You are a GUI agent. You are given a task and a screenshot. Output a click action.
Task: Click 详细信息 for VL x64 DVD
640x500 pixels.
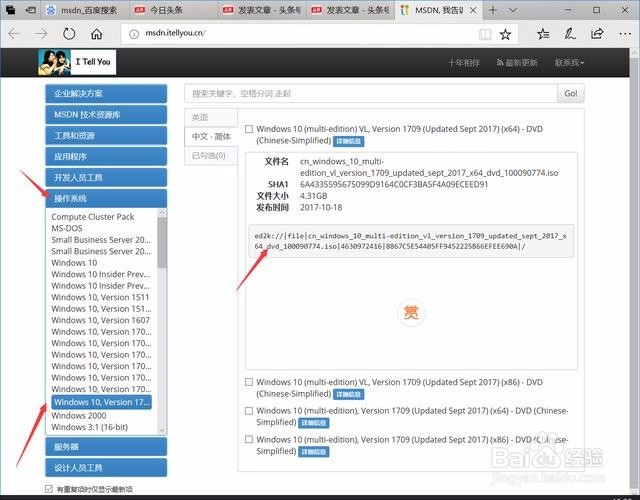tap(349, 141)
